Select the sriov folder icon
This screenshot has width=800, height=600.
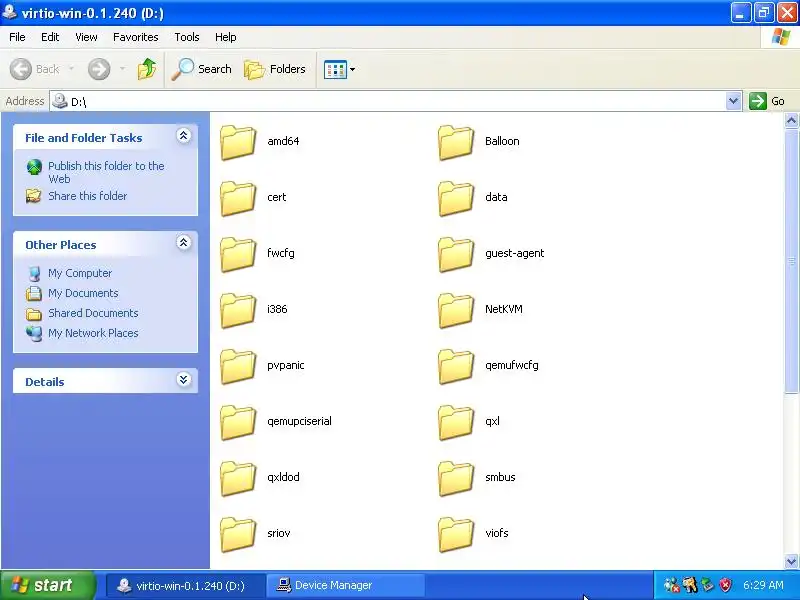coord(238,535)
